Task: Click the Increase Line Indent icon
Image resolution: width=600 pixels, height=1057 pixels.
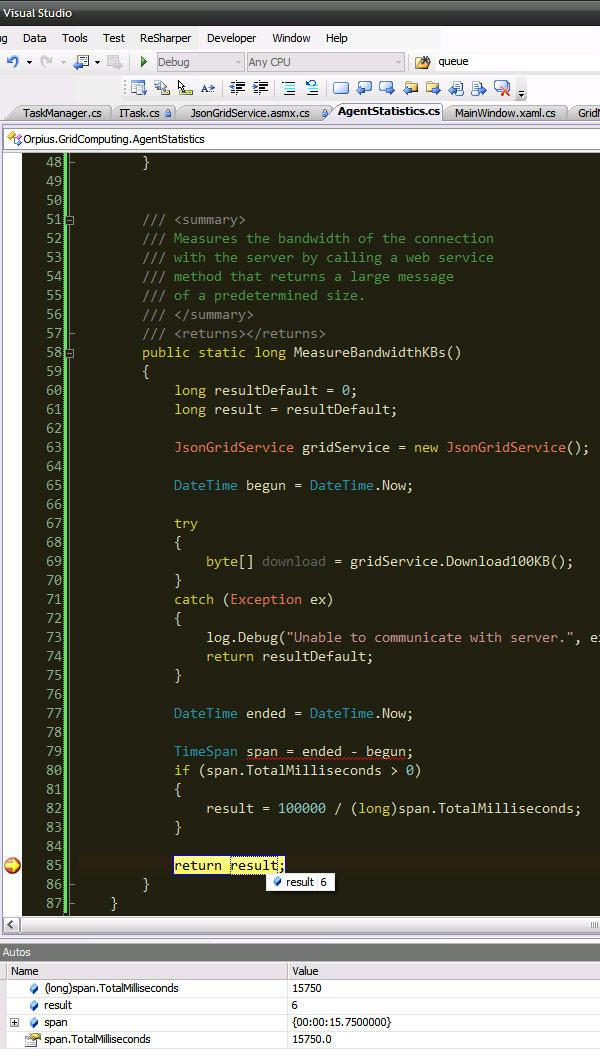Action: 260,88
